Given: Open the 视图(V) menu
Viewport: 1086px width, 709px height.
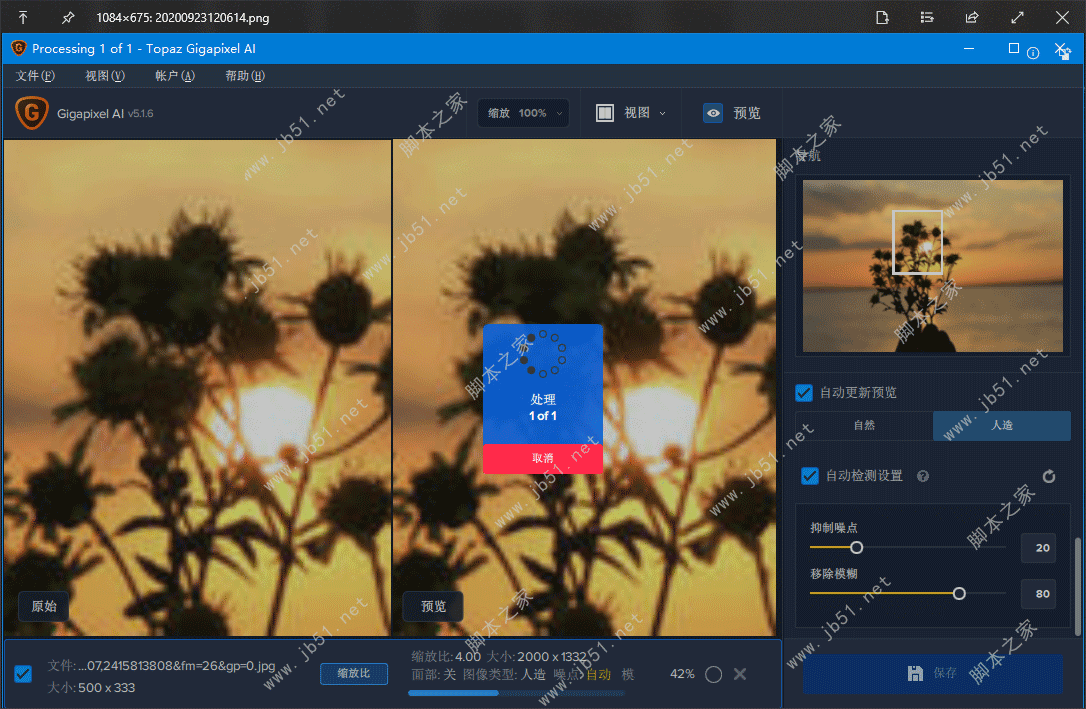Looking at the screenshot, I should tap(105, 75).
